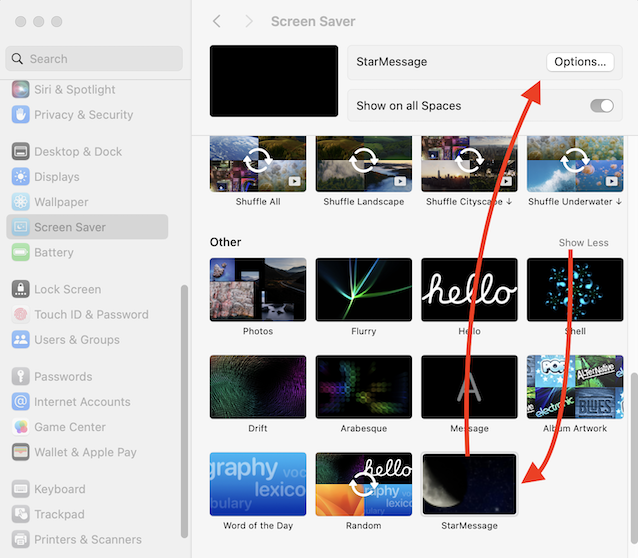Select the Shell screen saver thumbnail
This screenshot has height=558, width=638.
click(575, 289)
